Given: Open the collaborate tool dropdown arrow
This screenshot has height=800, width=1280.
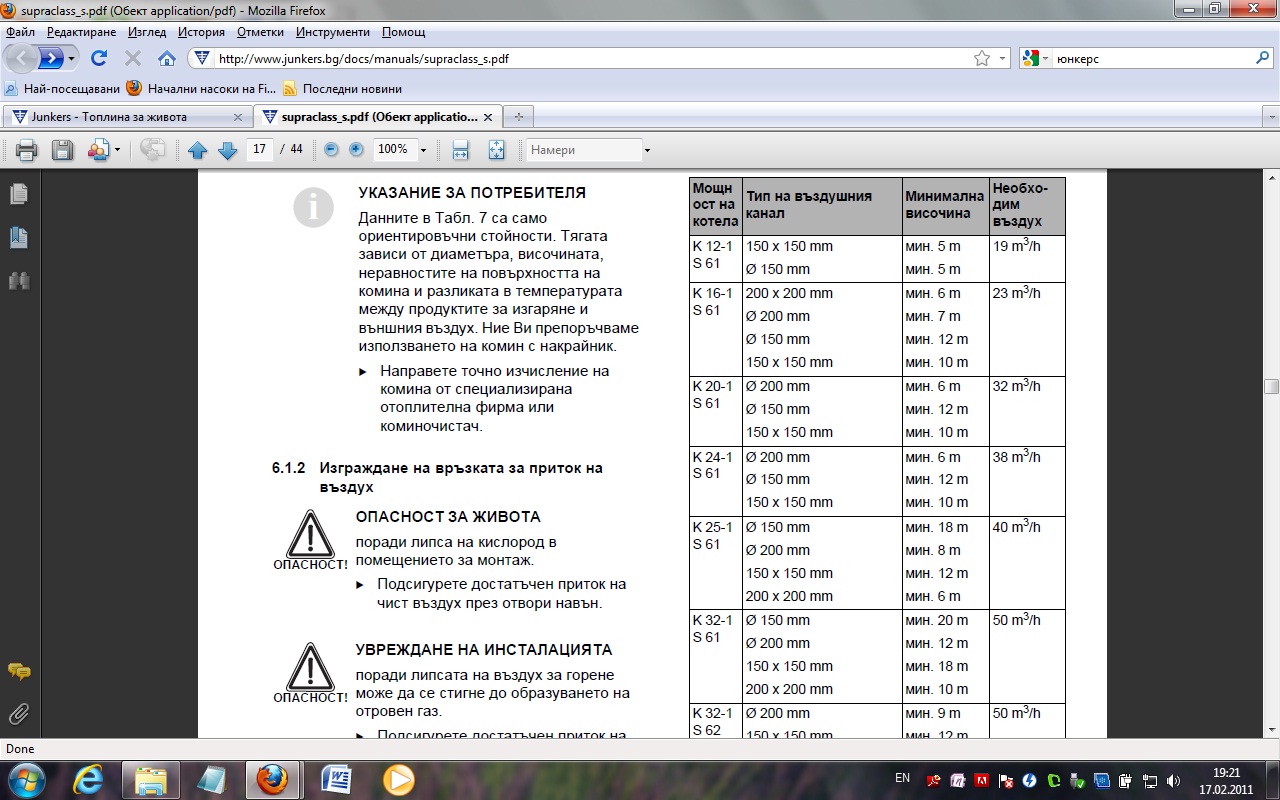Looking at the screenshot, I should pyautogui.click(x=118, y=150).
